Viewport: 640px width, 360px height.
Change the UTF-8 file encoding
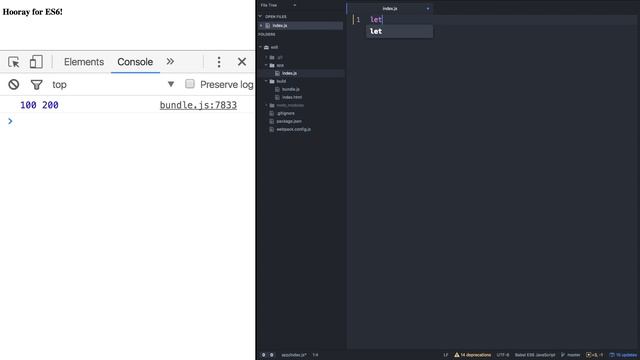click(502, 355)
